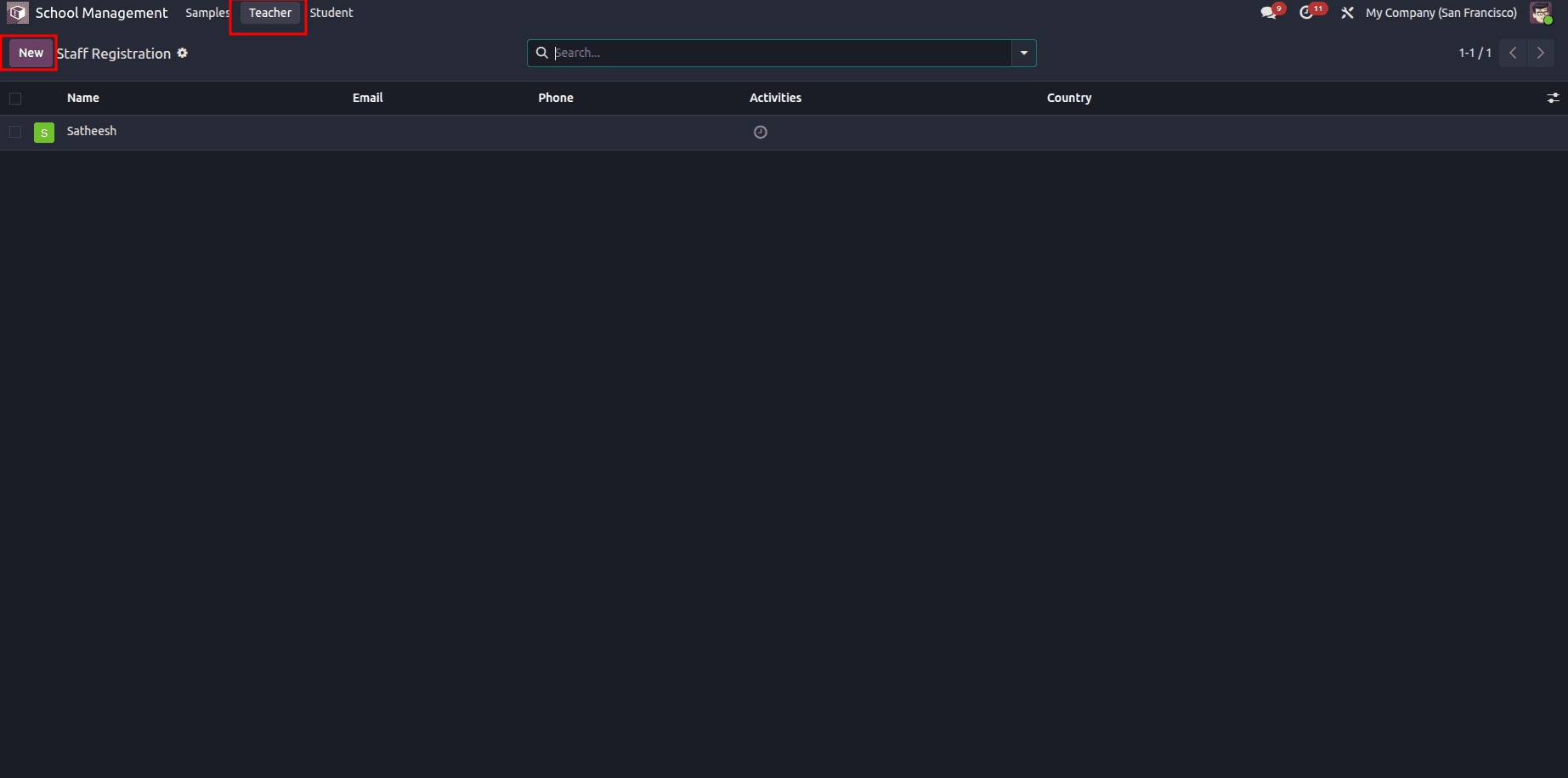Expand the search filters dropdown arrow
1568x778 pixels.
point(1023,53)
